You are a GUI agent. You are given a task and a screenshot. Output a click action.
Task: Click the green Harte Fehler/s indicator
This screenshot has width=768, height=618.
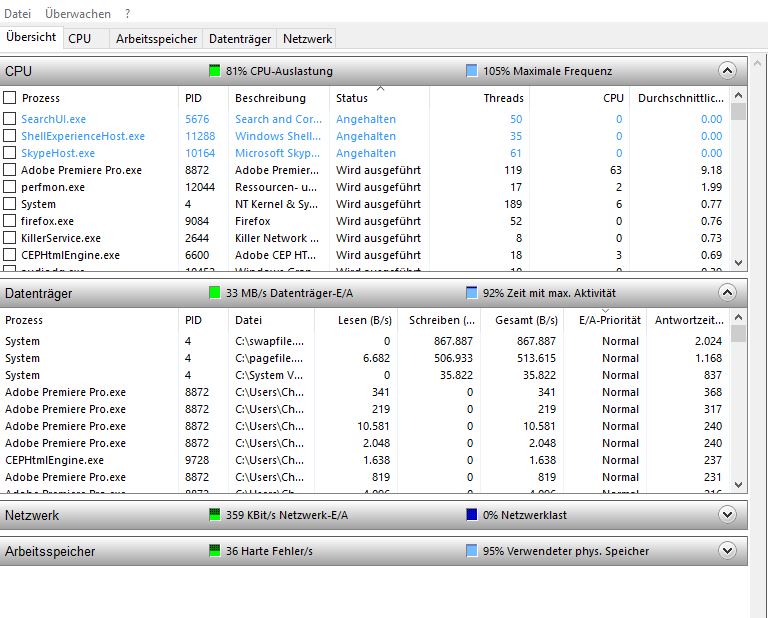[x=215, y=550]
